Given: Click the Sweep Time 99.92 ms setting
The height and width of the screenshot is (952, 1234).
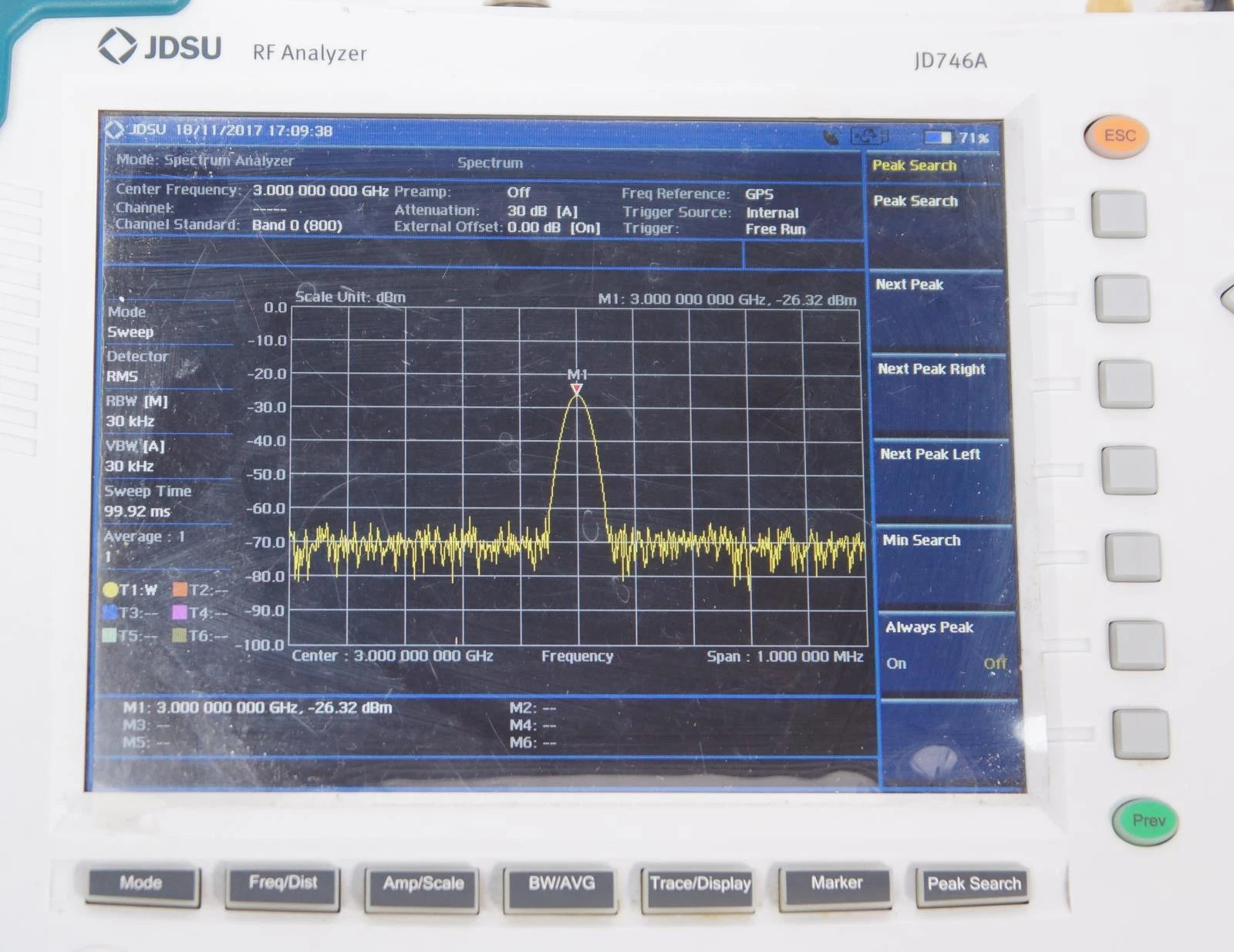Looking at the screenshot, I should [167, 501].
